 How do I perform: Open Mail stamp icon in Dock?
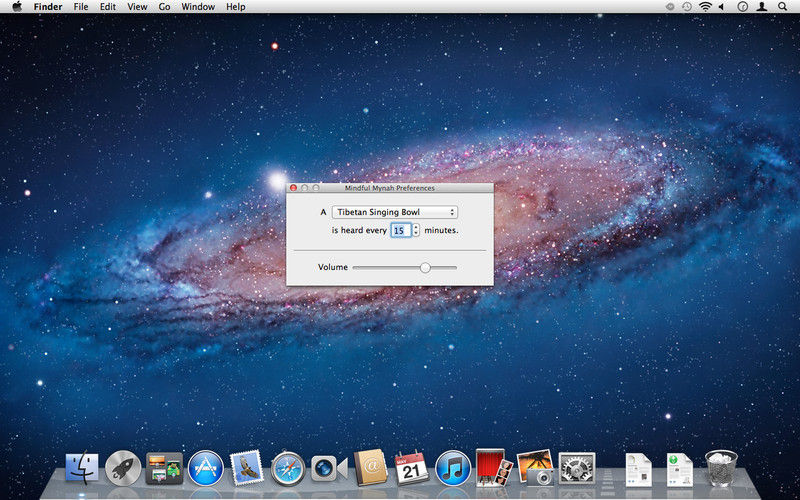pos(247,467)
